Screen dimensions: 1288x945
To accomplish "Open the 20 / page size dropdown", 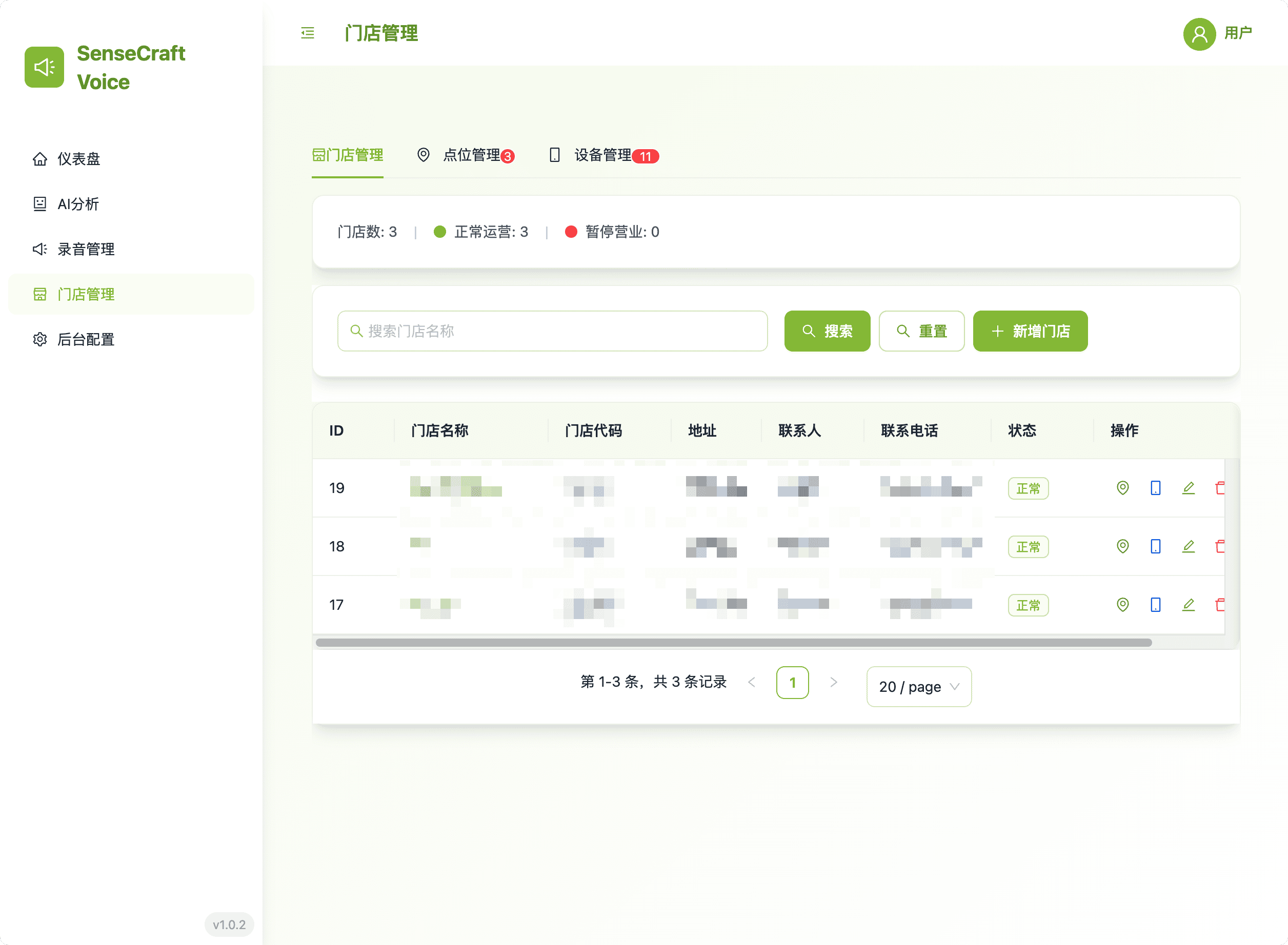I will tap(918, 686).
